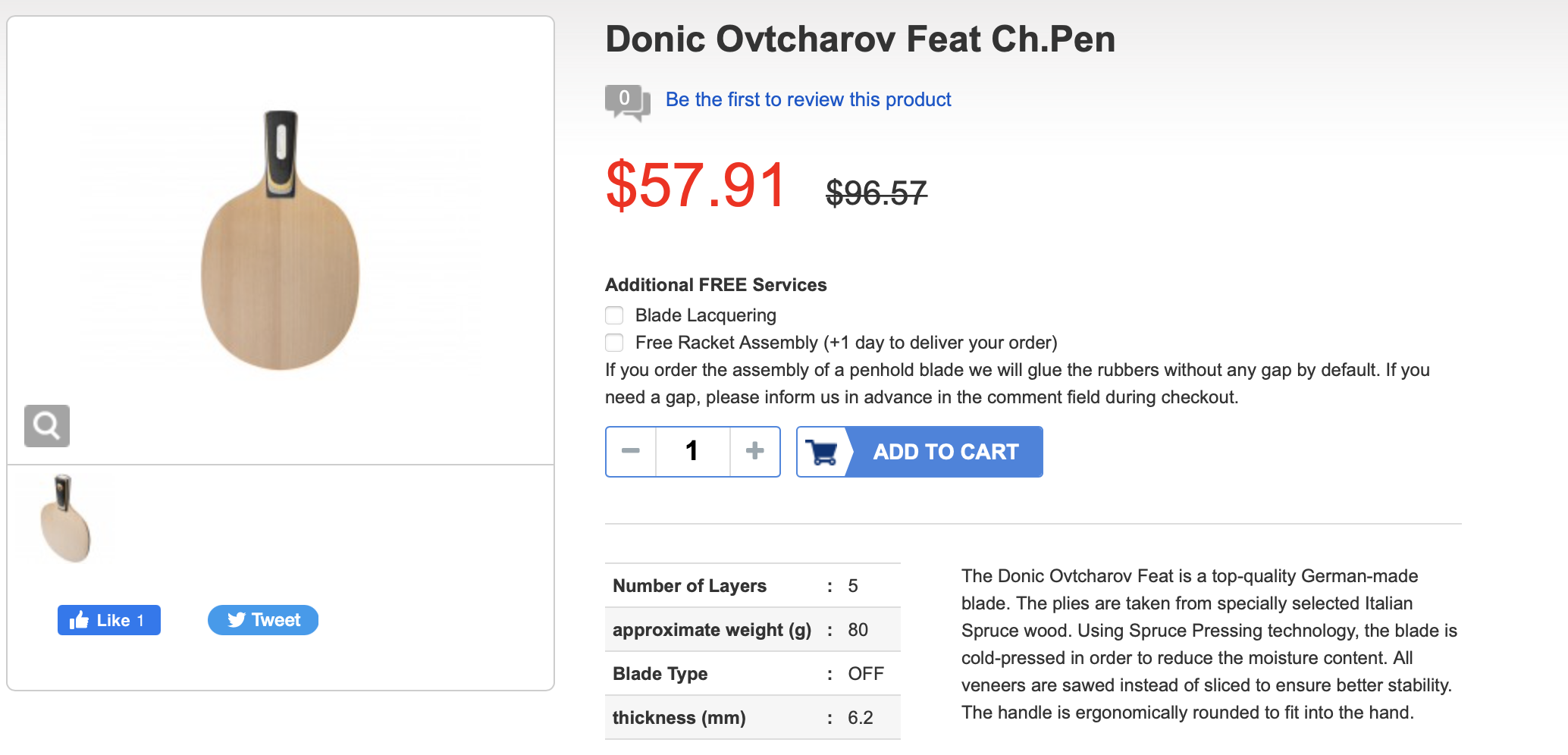Click the main penhold blade product image
The width and height of the screenshot is (1568, 755).
(281, 240)
